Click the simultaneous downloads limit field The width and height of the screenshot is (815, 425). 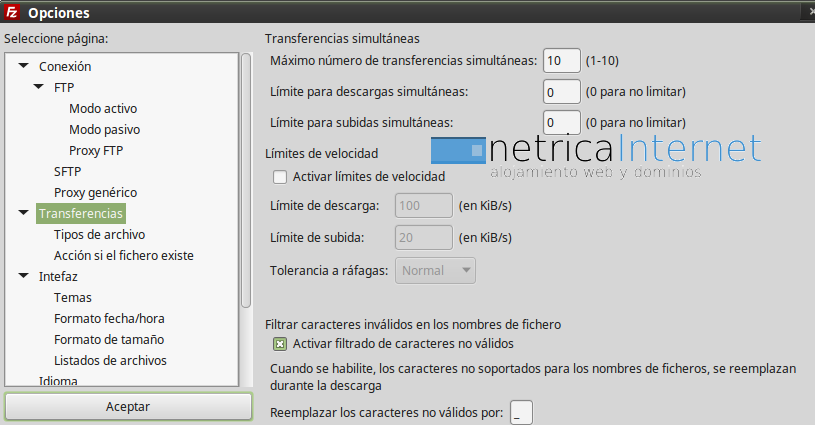point(561,92)
